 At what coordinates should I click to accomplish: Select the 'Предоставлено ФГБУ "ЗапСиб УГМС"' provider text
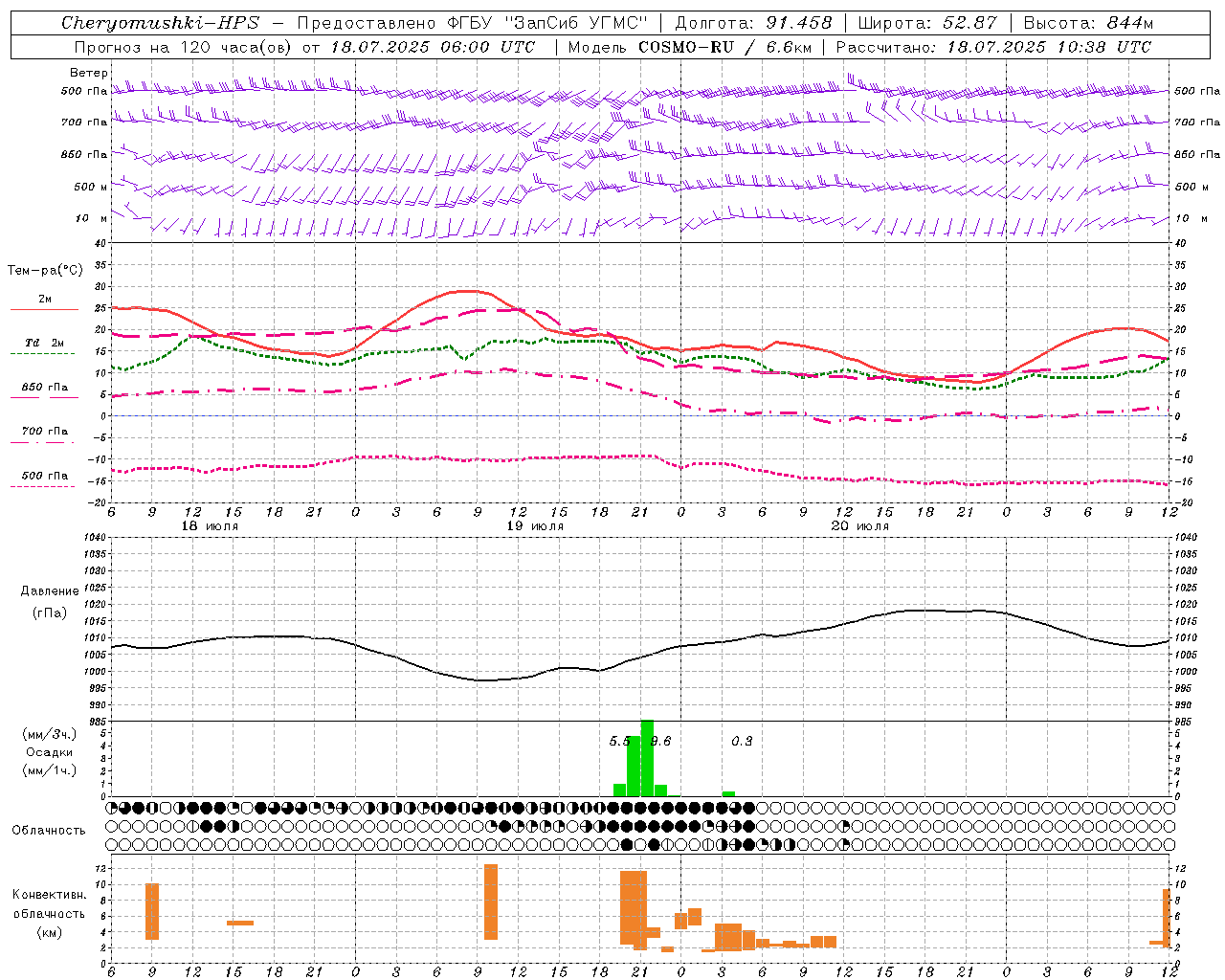[473, 23]
